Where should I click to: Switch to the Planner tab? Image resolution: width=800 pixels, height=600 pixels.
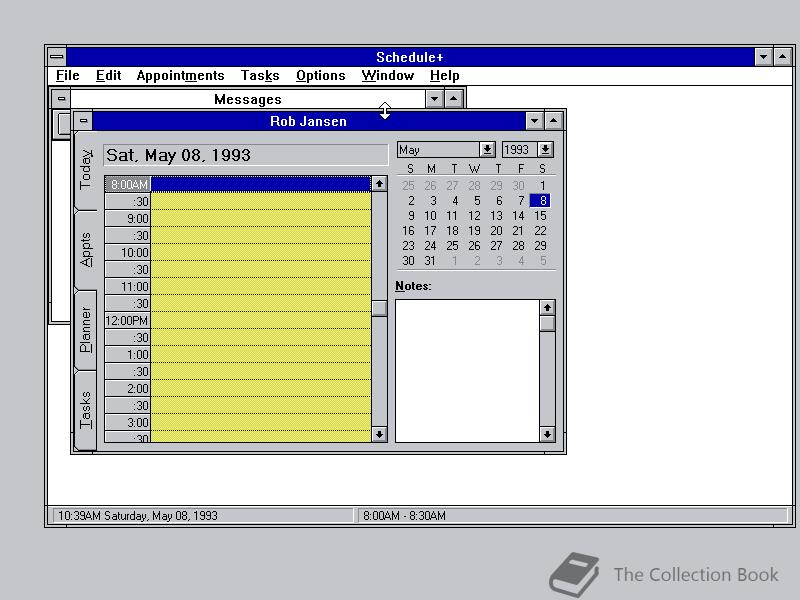coord(86,330)
